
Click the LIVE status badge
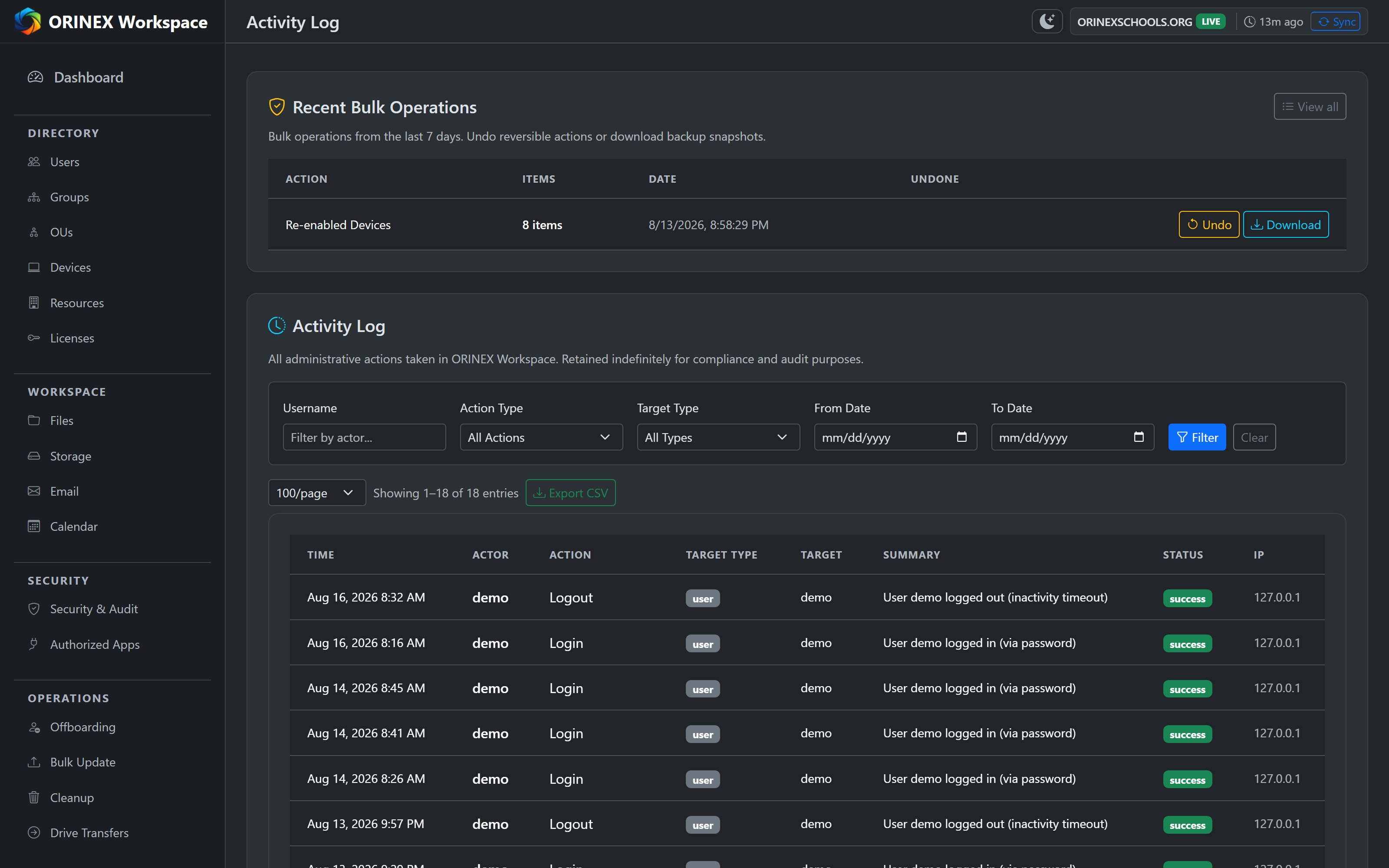pos(1211,22)
